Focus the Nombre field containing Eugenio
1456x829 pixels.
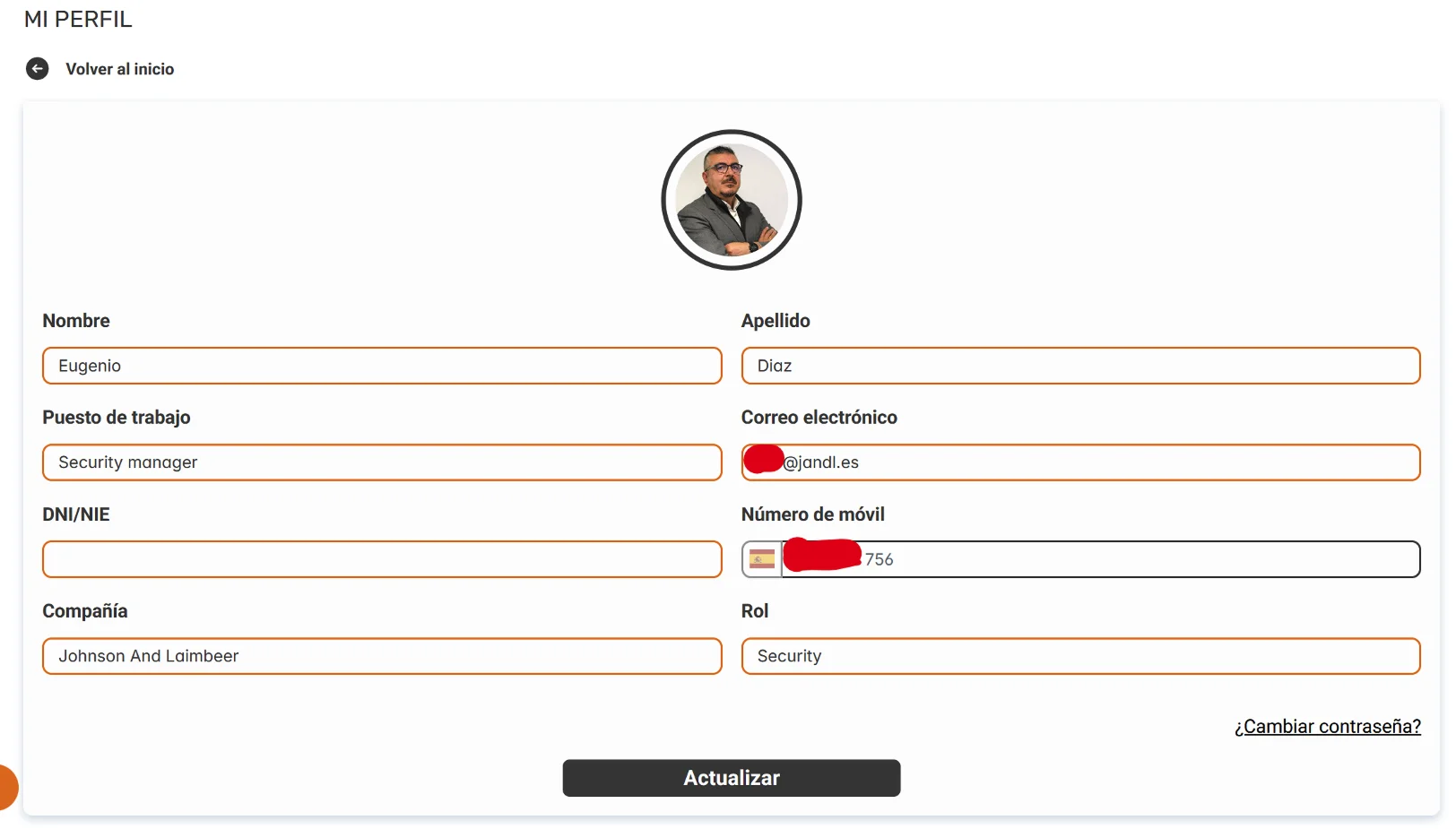coord(382,366)
